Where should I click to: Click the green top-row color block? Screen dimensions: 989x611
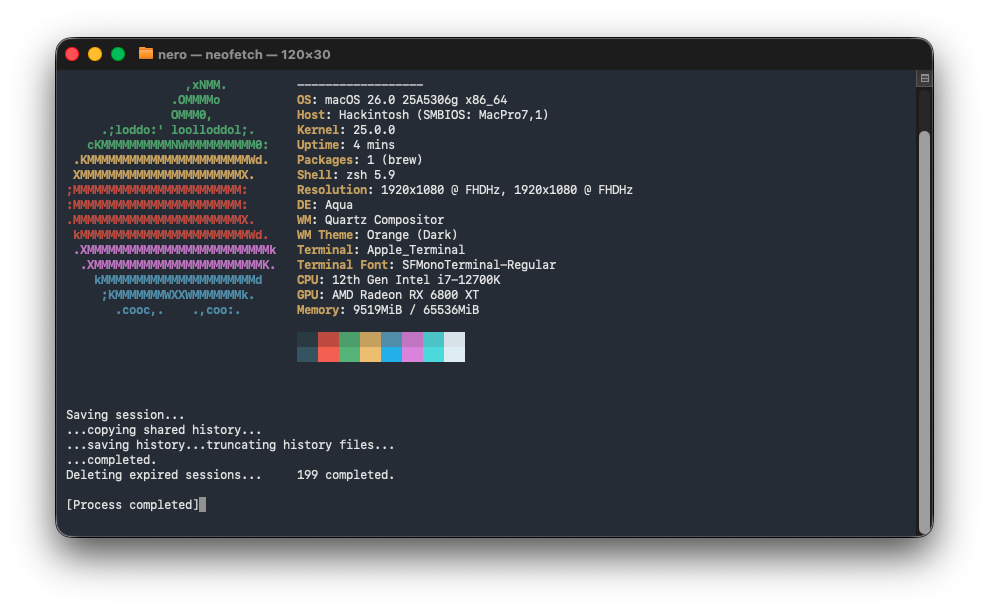click(x=349, y=339)
